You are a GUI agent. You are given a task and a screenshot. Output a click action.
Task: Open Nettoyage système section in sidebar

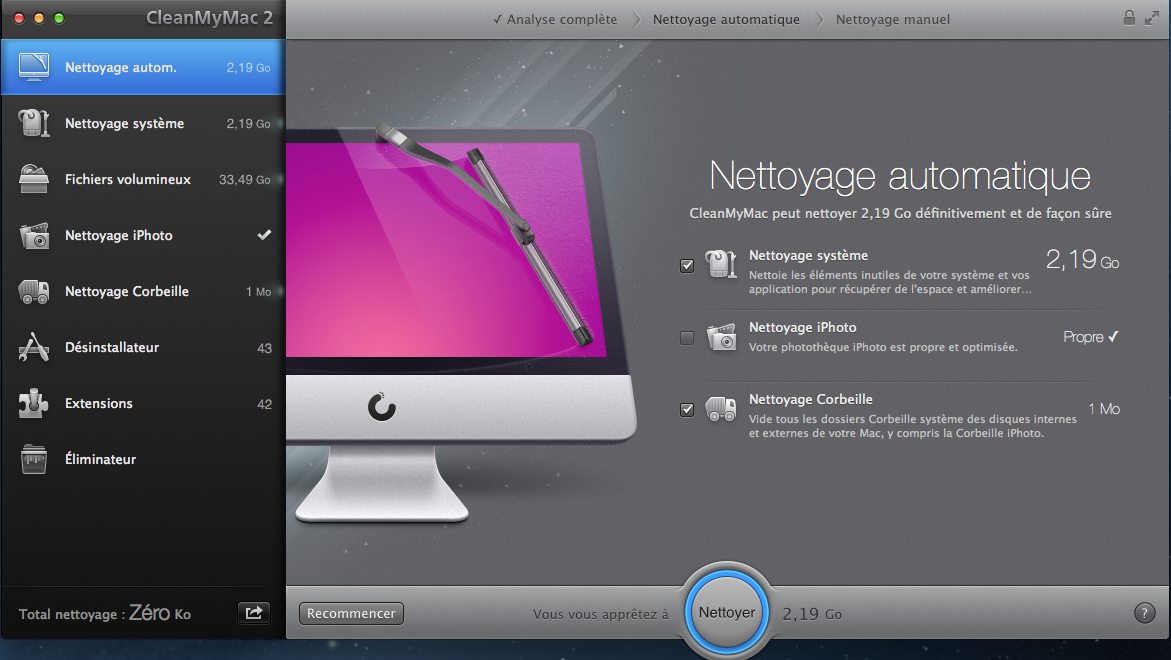point(143,123)
